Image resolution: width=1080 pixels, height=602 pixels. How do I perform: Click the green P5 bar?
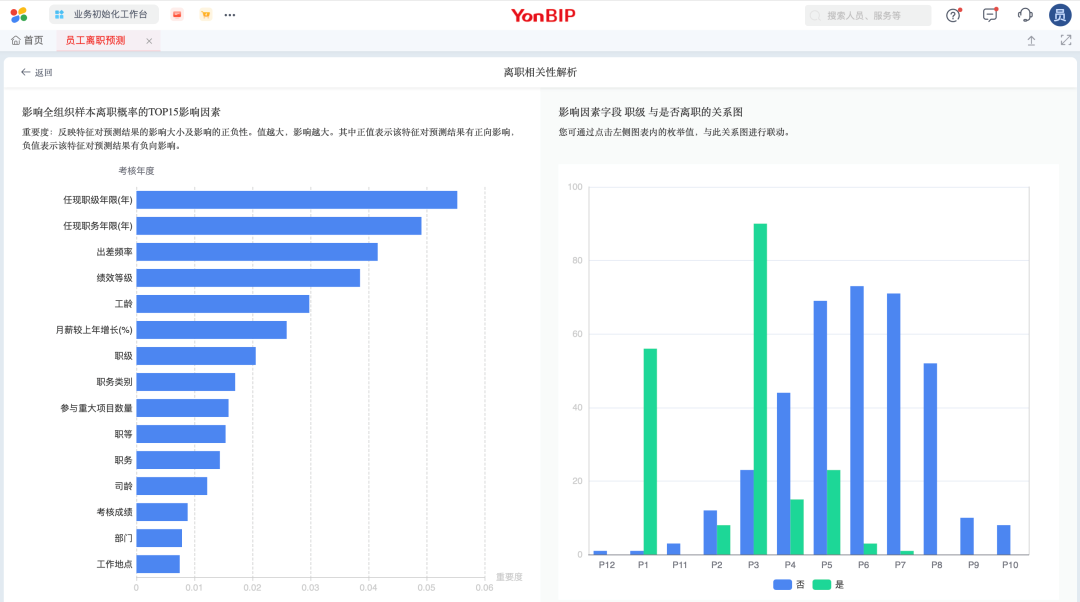833,512
